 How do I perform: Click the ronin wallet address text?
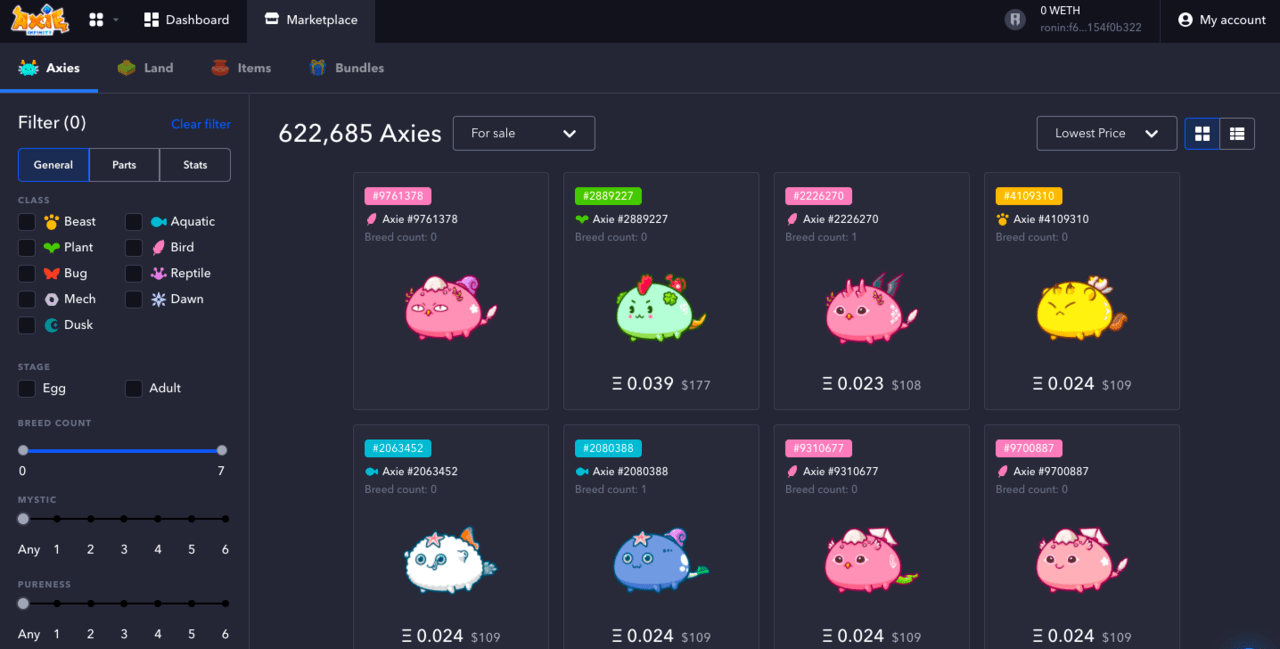click(x=1090, y=28)
